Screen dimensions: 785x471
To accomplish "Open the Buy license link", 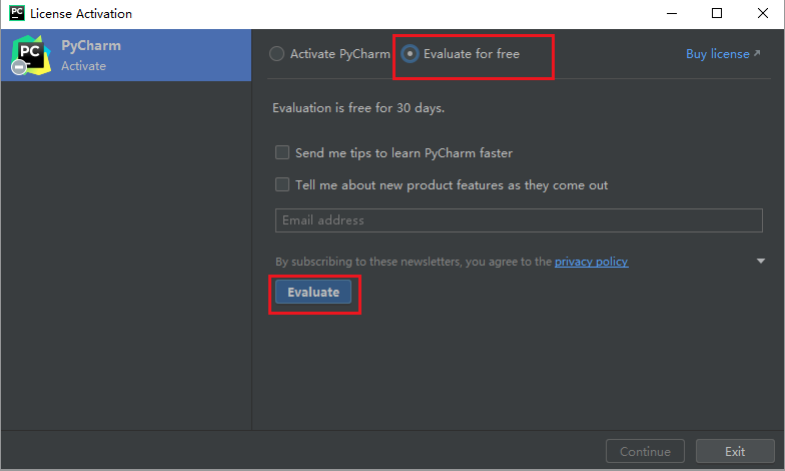I will click(717, 54).
